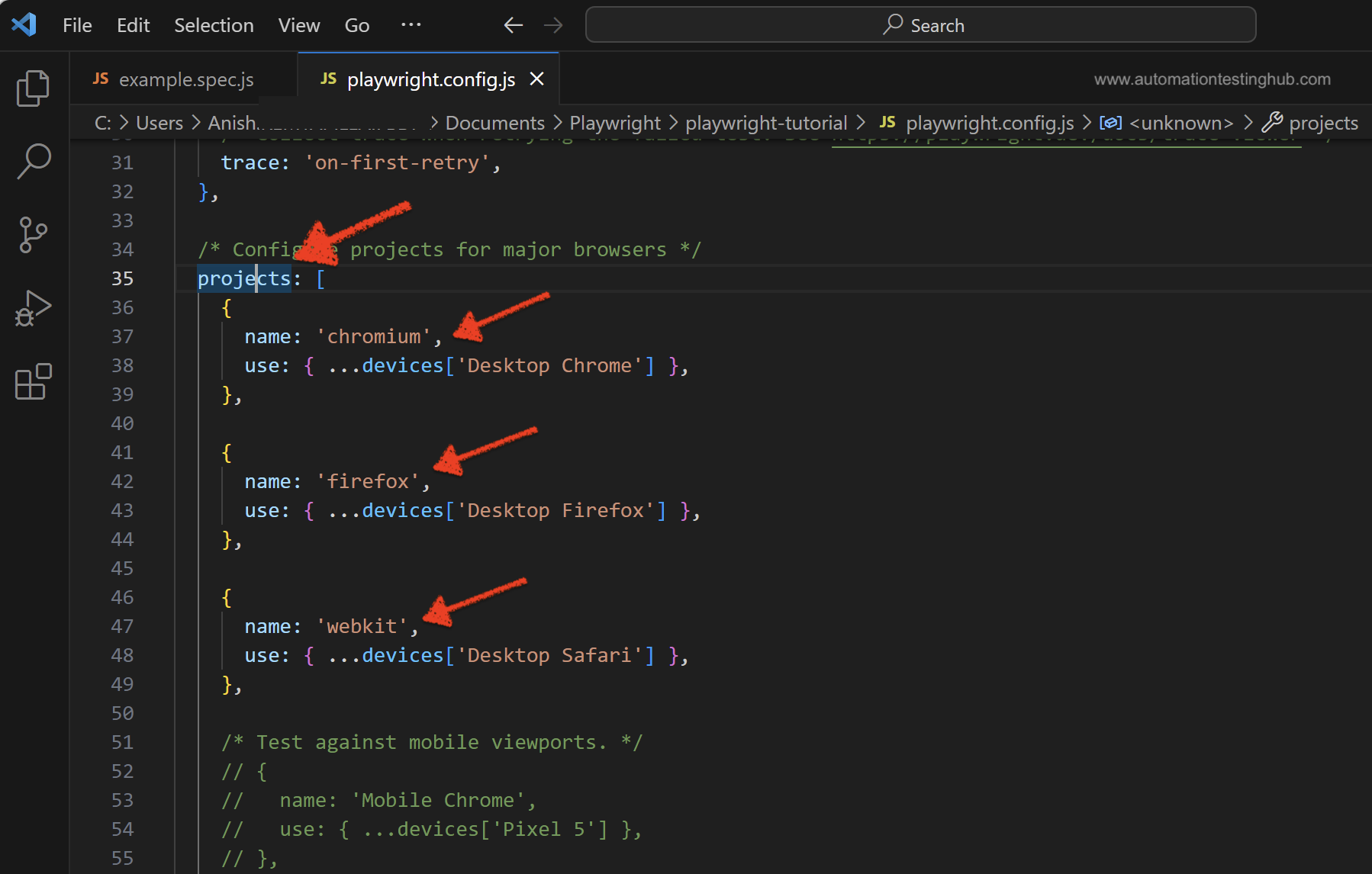Click the 'Test against mobile viewports' comment
This screenshot has height=874, width=1372.
point(433,742)
